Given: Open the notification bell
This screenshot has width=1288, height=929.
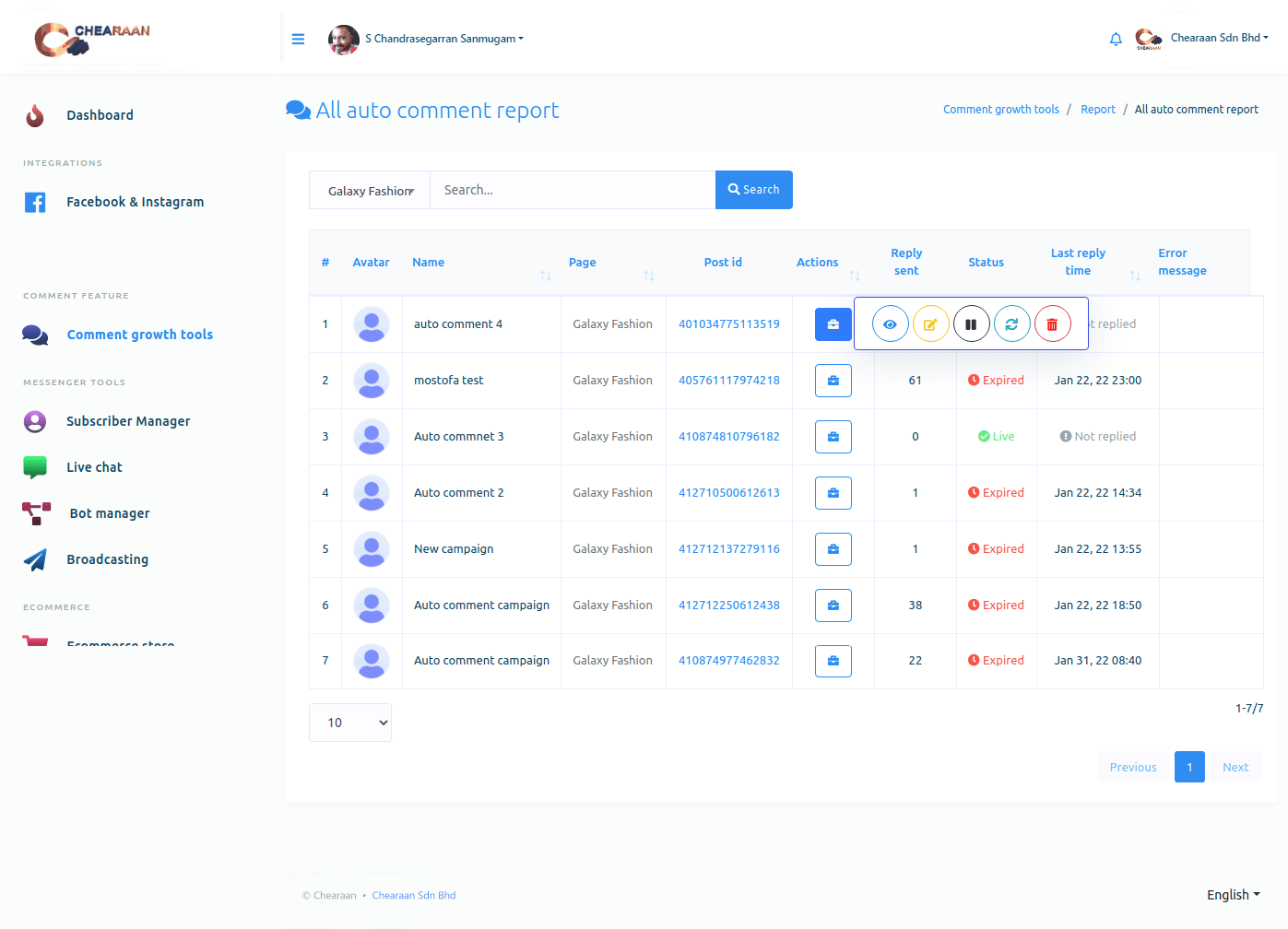Looking at the screenshot, I should (1116, 39).
